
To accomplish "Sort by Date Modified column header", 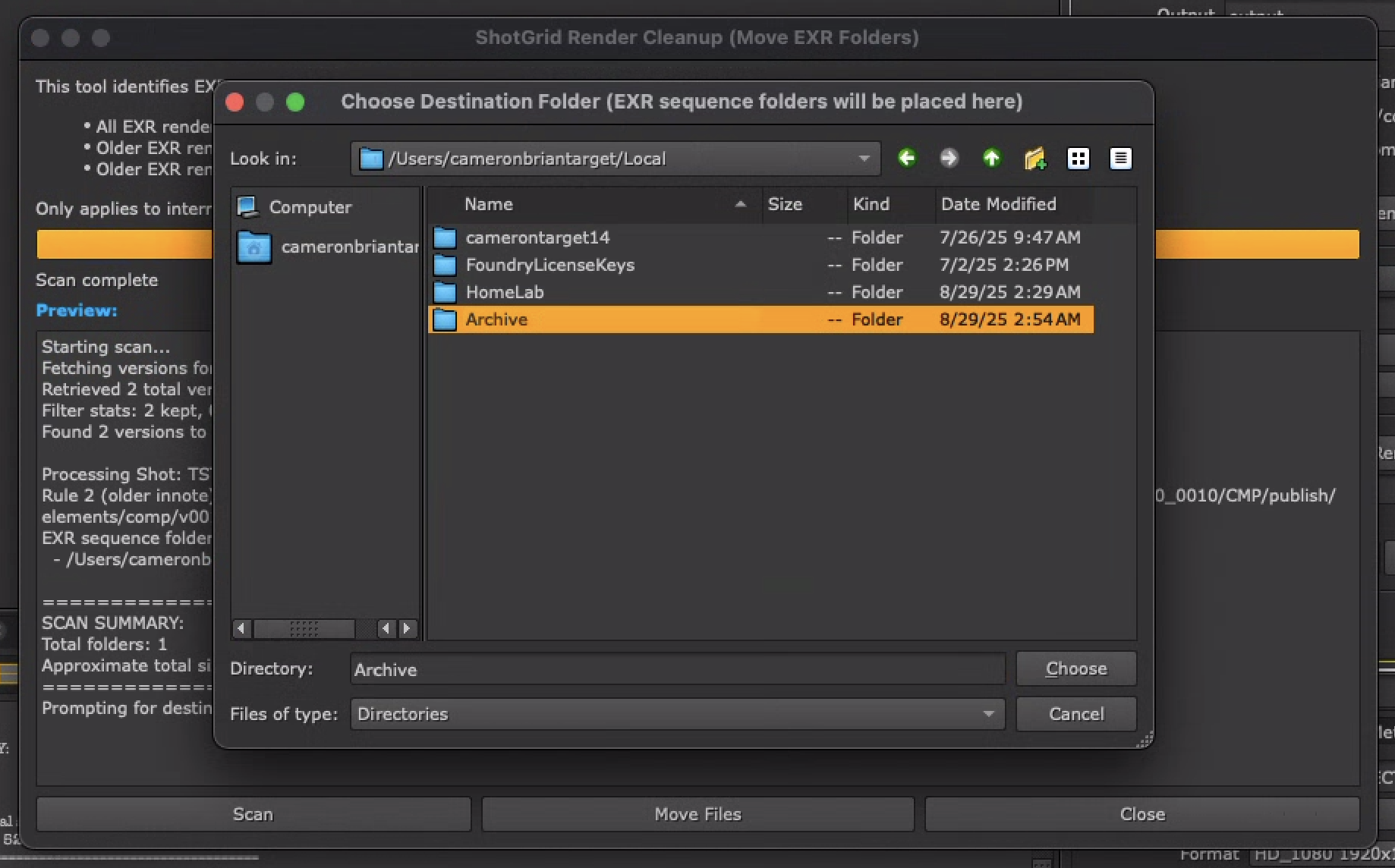I will 998,204.
